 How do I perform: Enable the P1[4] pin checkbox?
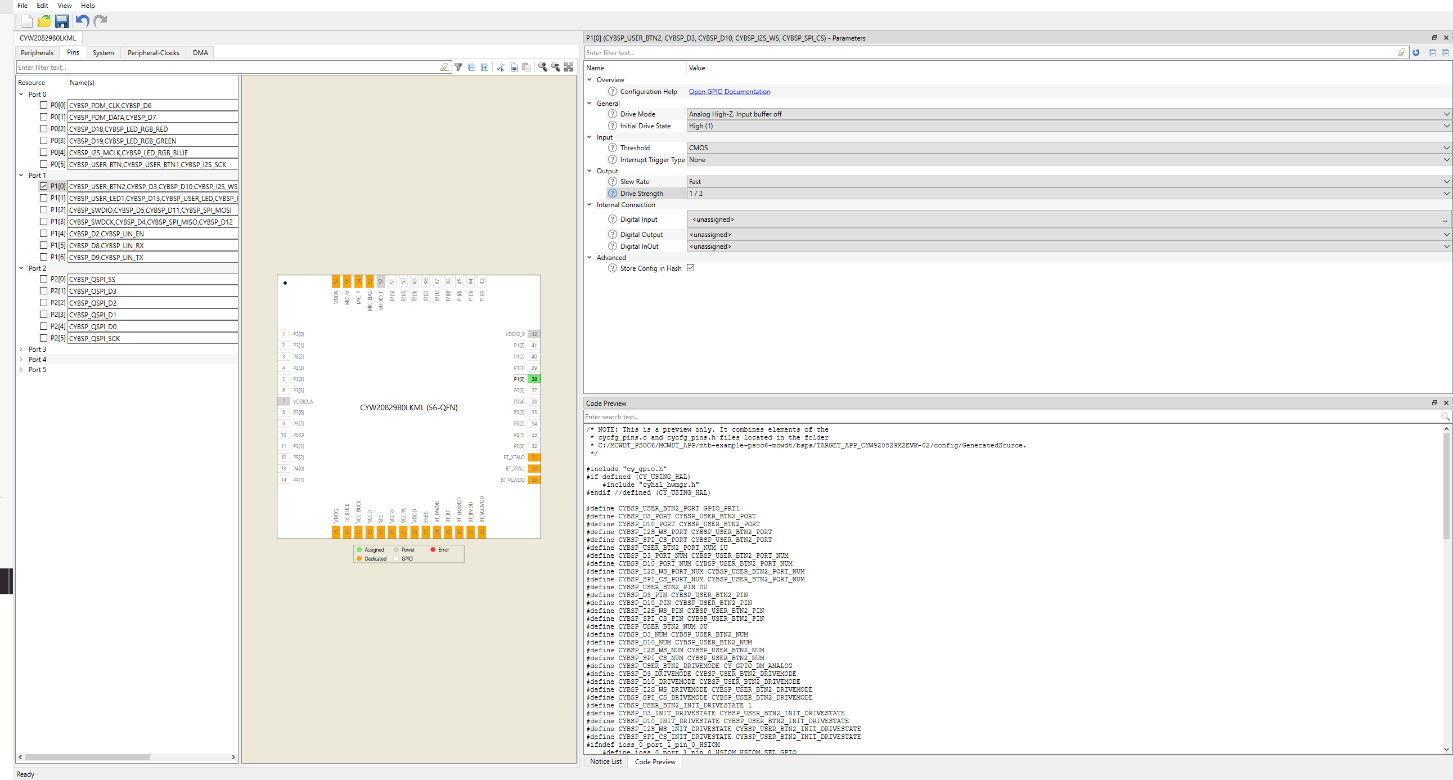[x=43, y=233]
